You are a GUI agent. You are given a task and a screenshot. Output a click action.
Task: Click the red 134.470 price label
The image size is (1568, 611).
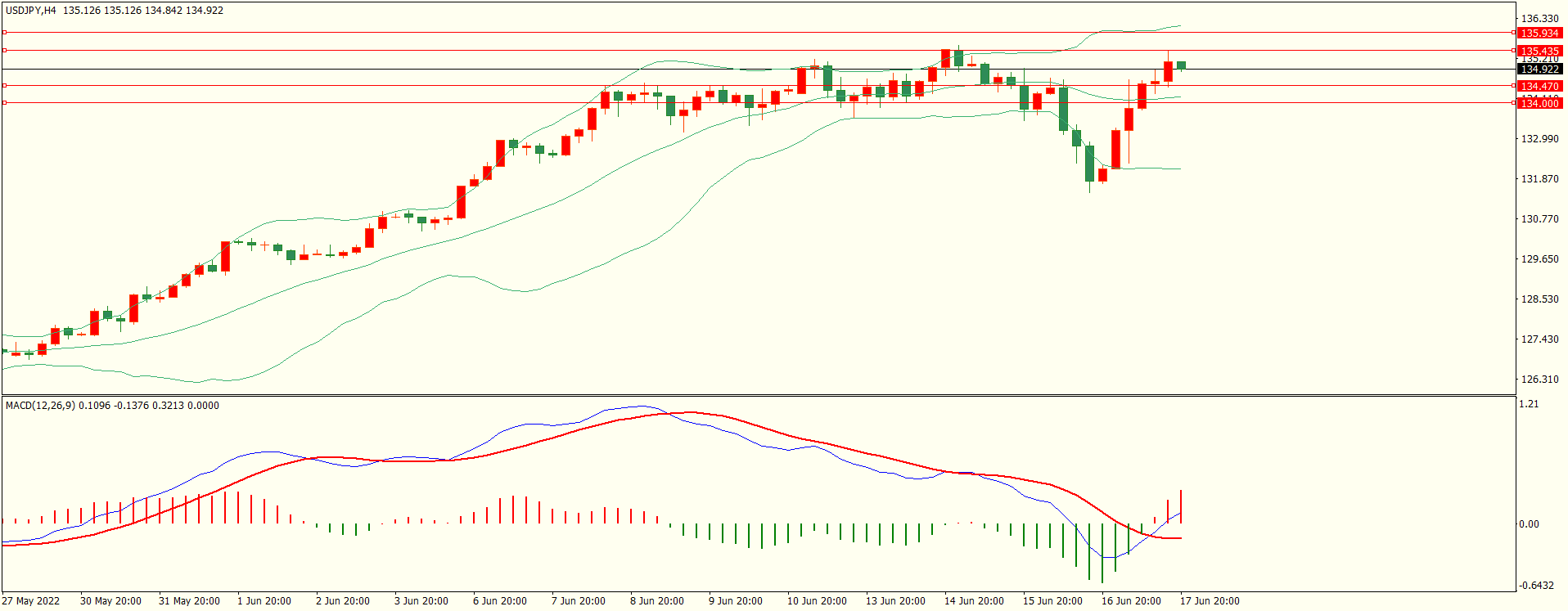pos(1539,86)
